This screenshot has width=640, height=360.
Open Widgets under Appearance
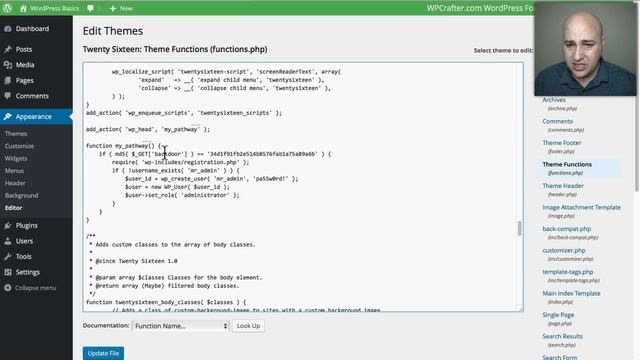point(16,158)
